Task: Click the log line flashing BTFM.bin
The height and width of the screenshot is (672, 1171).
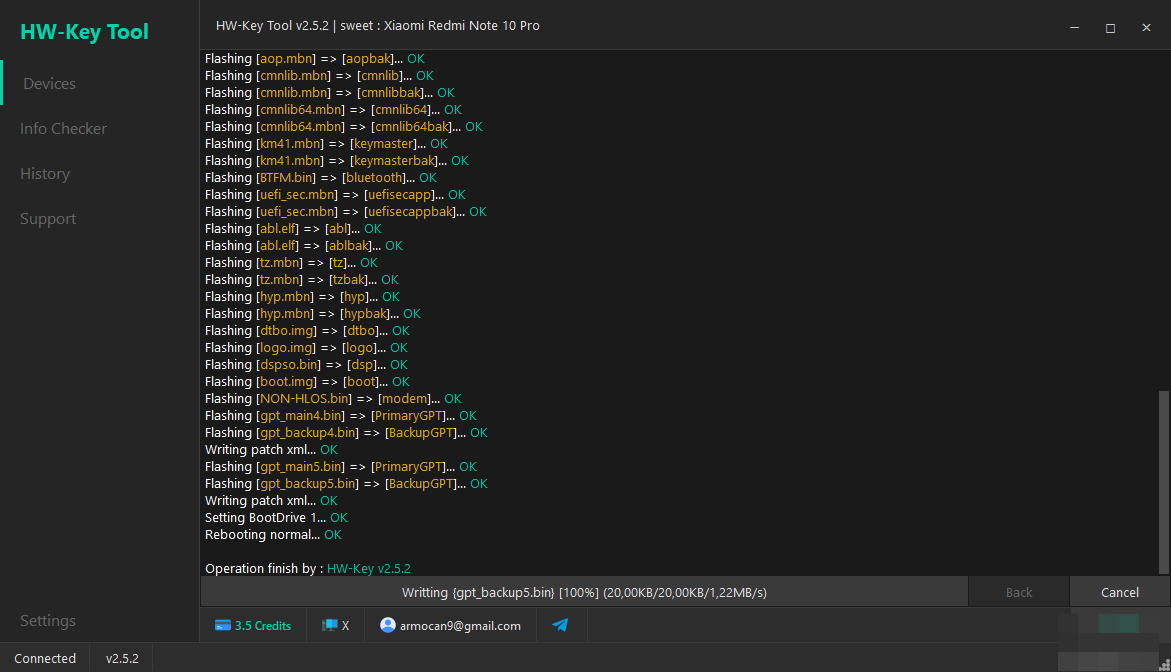Action: (320, 178)
